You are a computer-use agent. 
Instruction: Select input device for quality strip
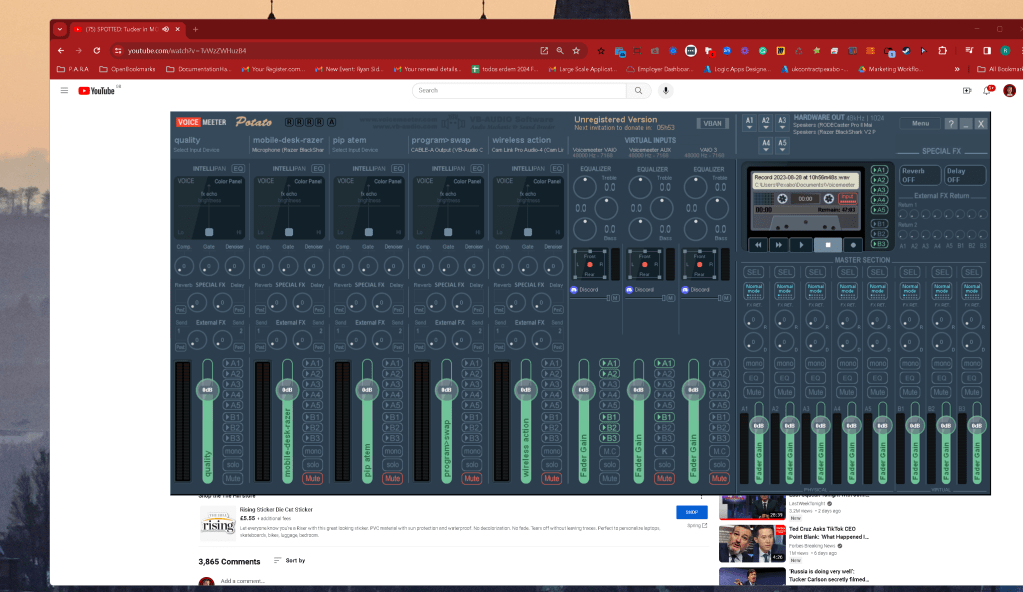click(196, 150)
